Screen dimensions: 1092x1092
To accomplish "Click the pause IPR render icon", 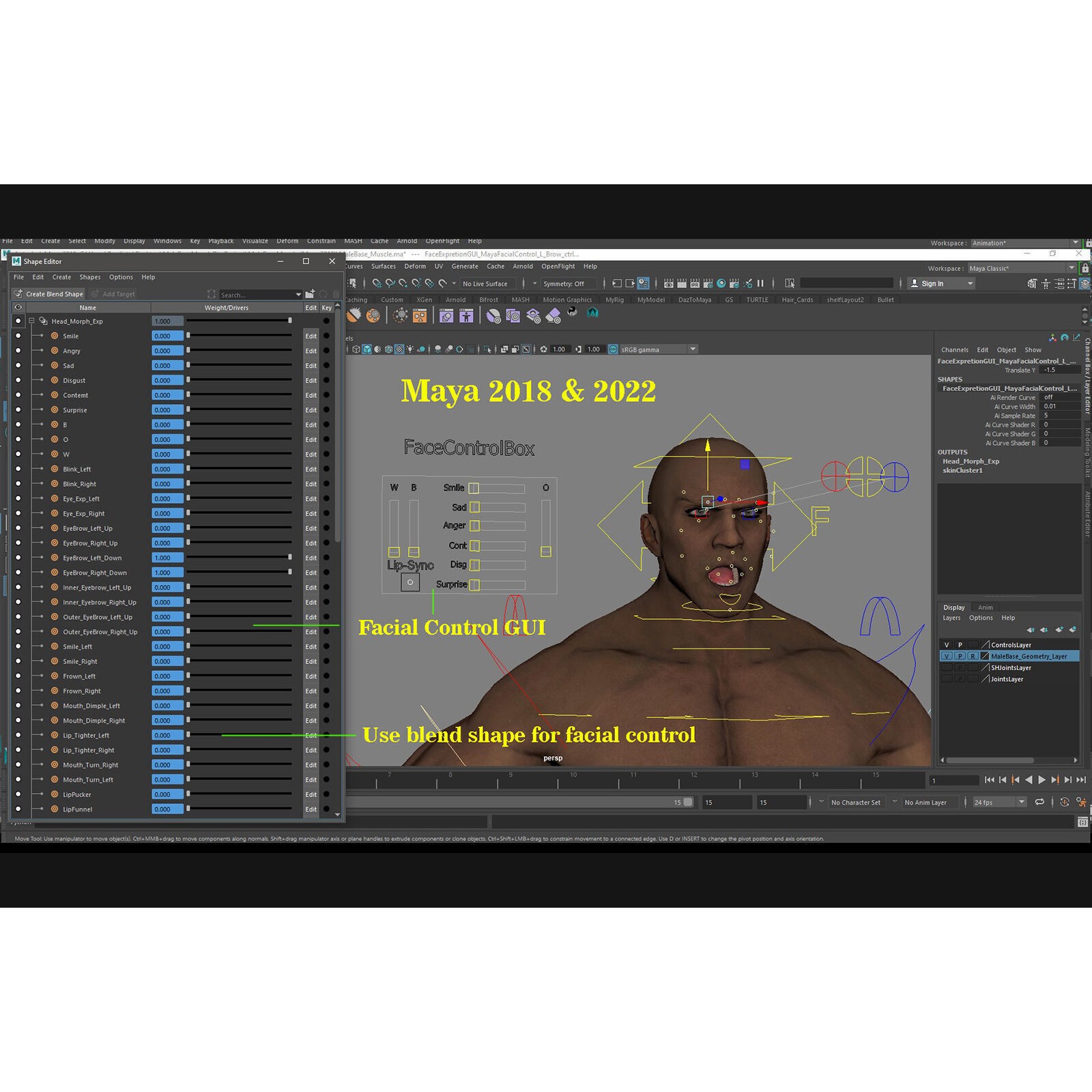I will (x=760, y=283).
